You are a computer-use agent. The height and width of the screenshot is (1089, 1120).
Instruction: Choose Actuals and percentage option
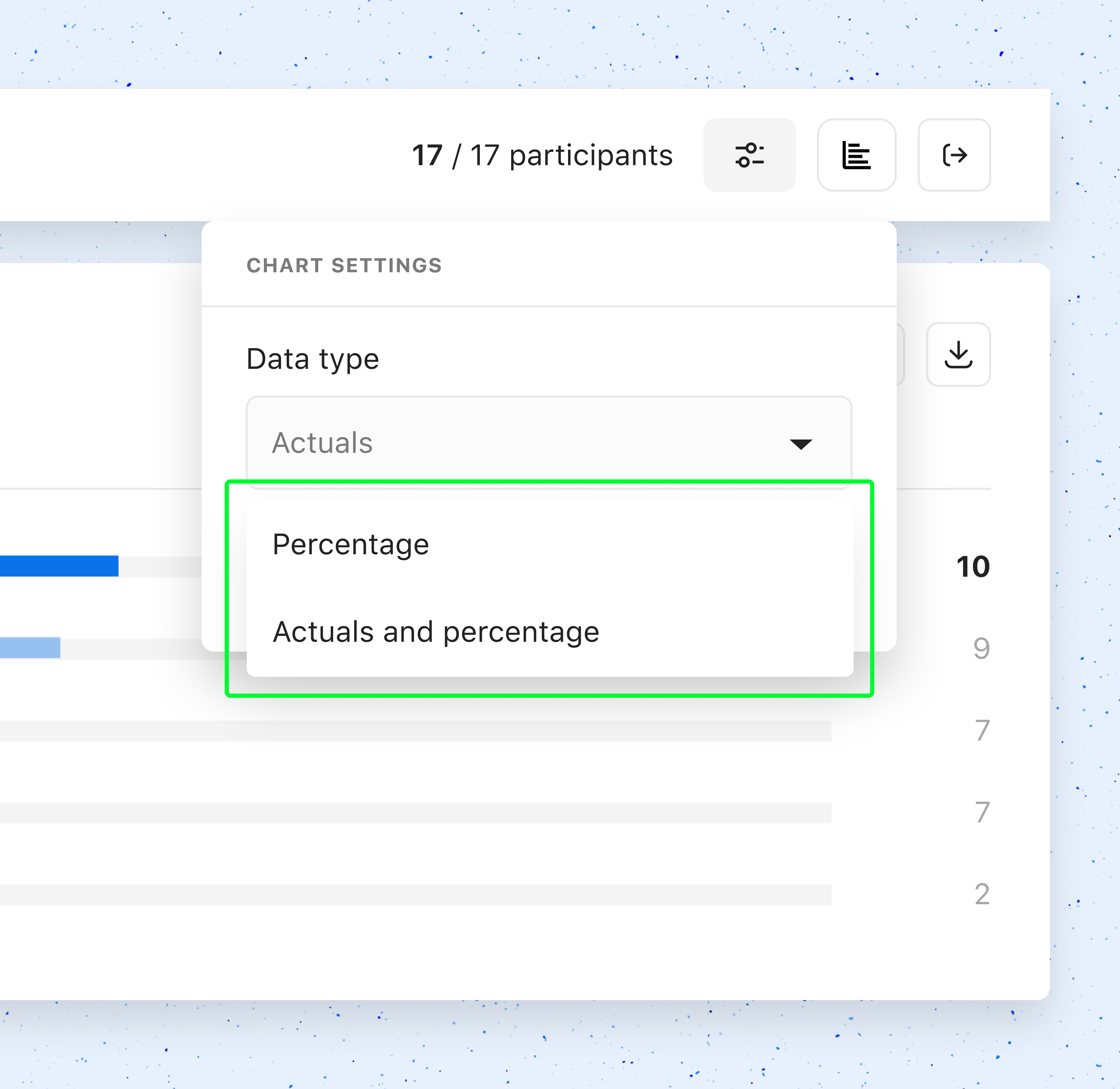tap(435, 631)
